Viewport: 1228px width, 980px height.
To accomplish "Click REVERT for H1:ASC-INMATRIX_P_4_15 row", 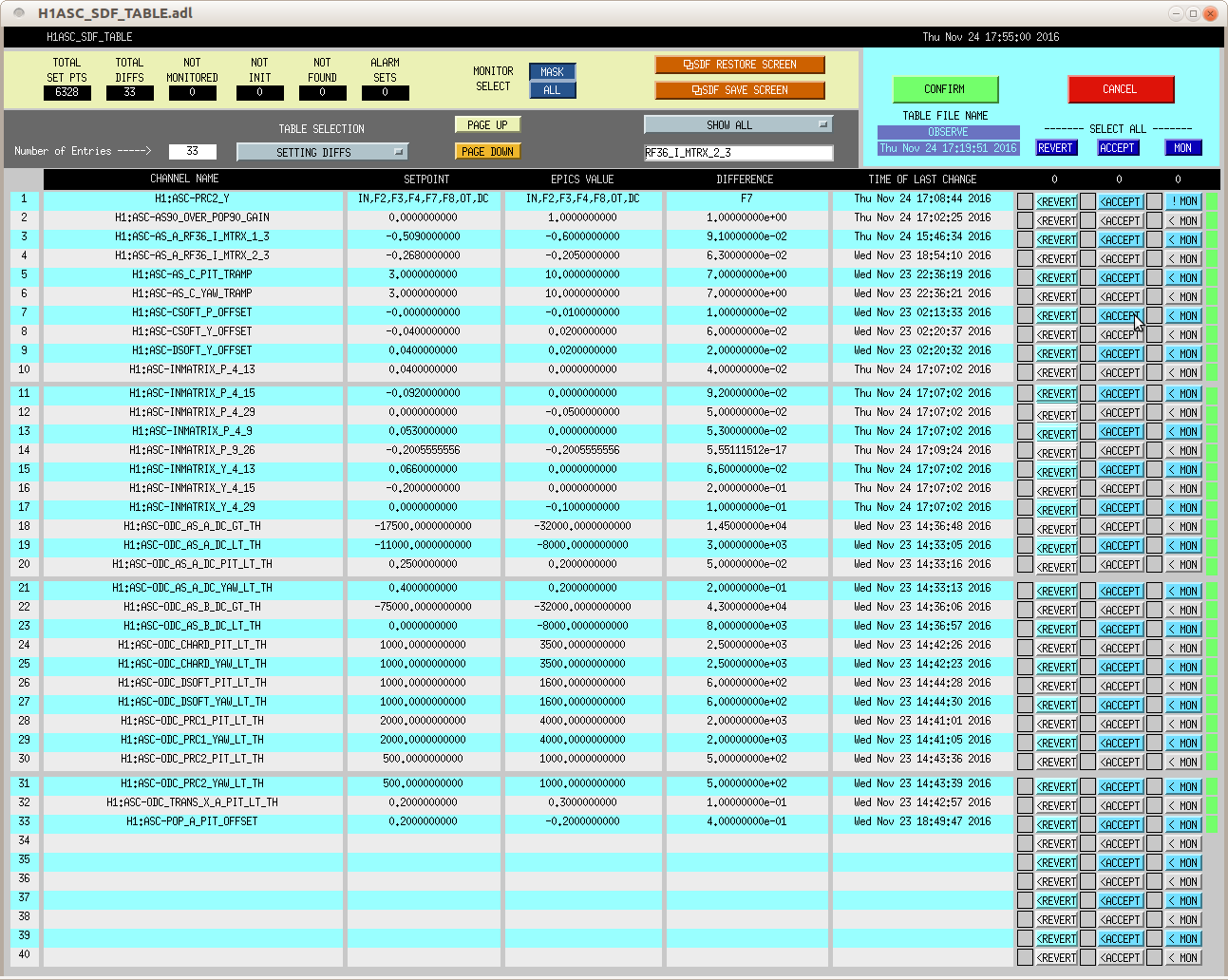I will tap(1056, 393).
